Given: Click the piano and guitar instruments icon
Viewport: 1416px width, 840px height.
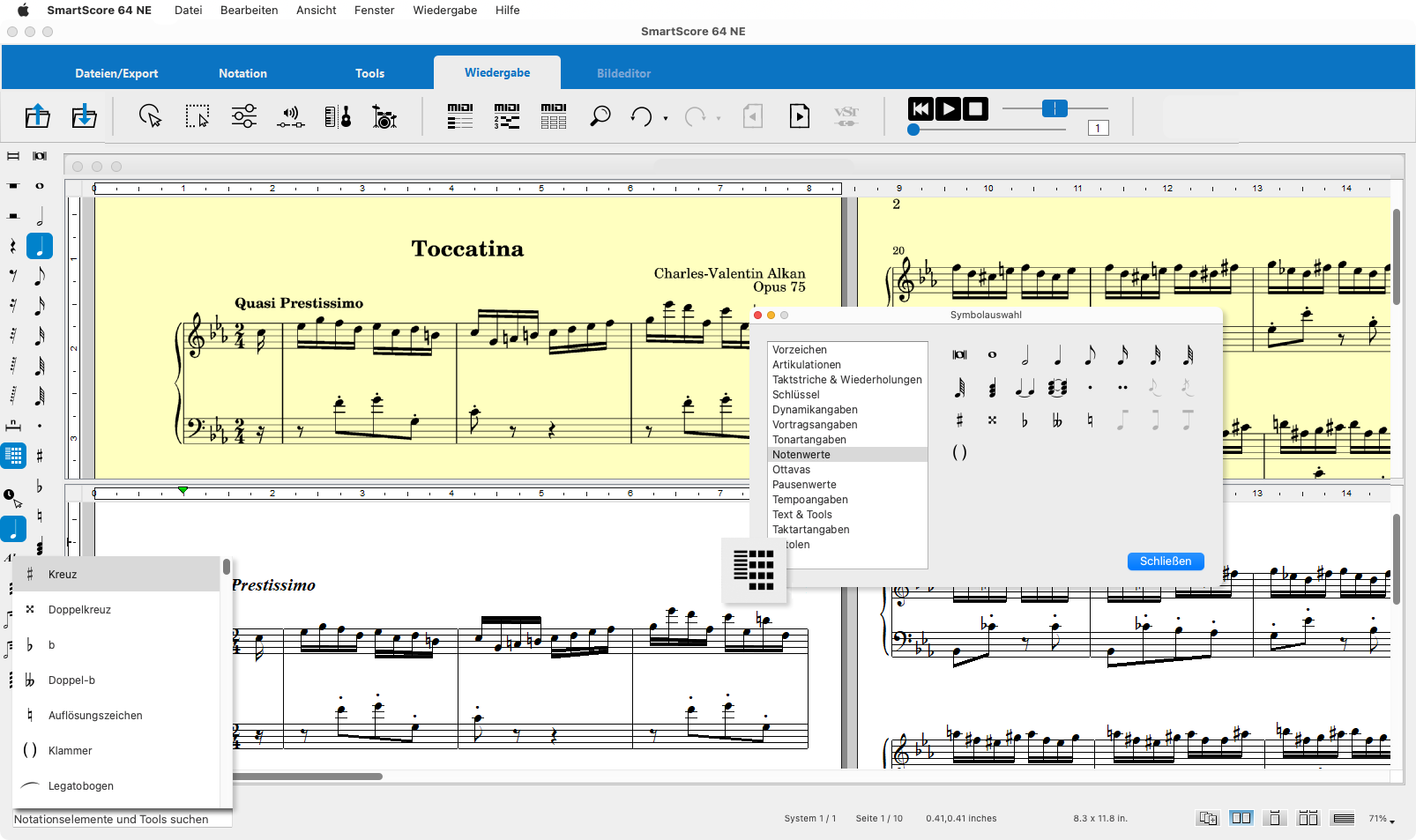Looking at the screenshot, I should [338, 116].
